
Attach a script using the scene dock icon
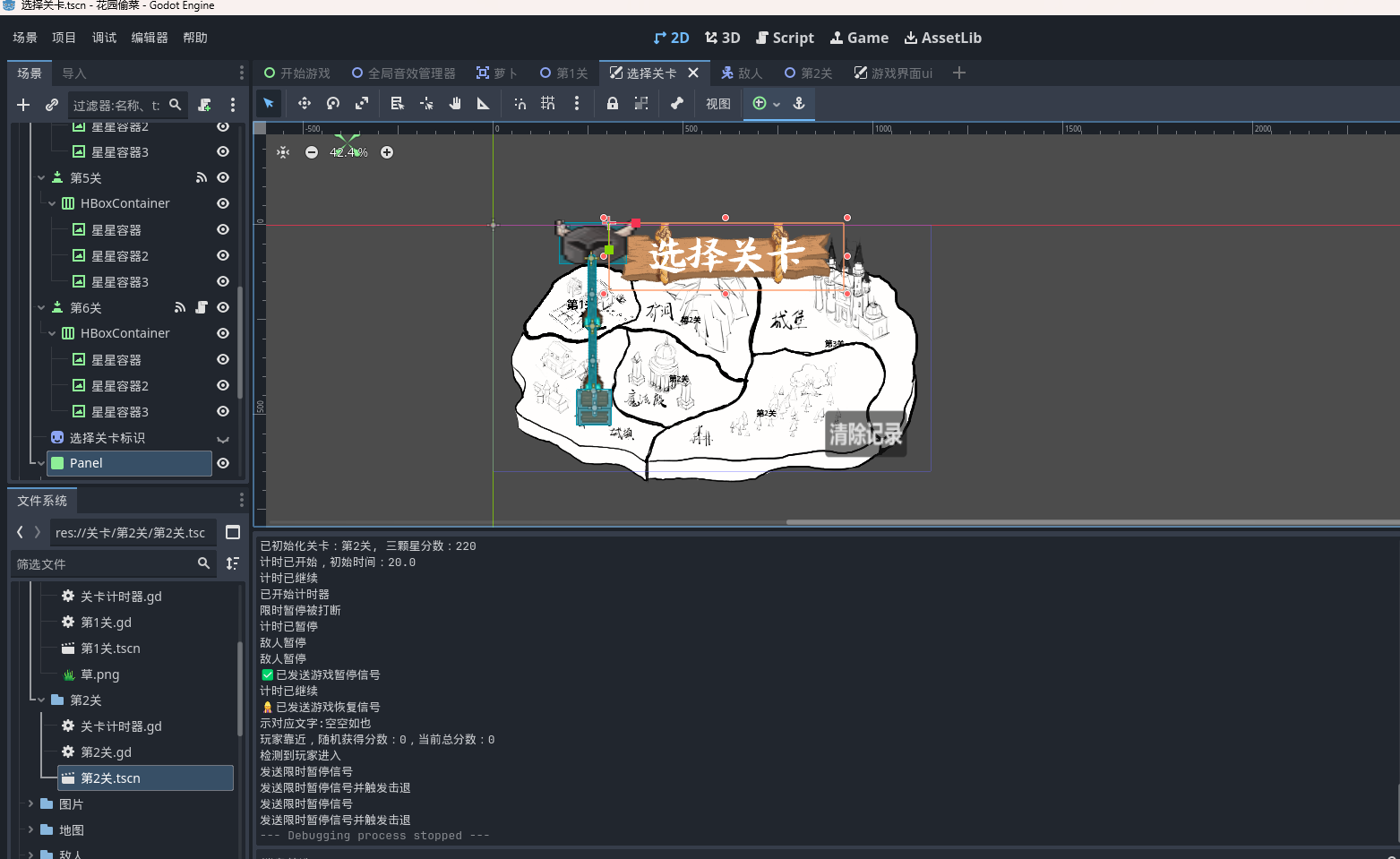tap(204, 105)
